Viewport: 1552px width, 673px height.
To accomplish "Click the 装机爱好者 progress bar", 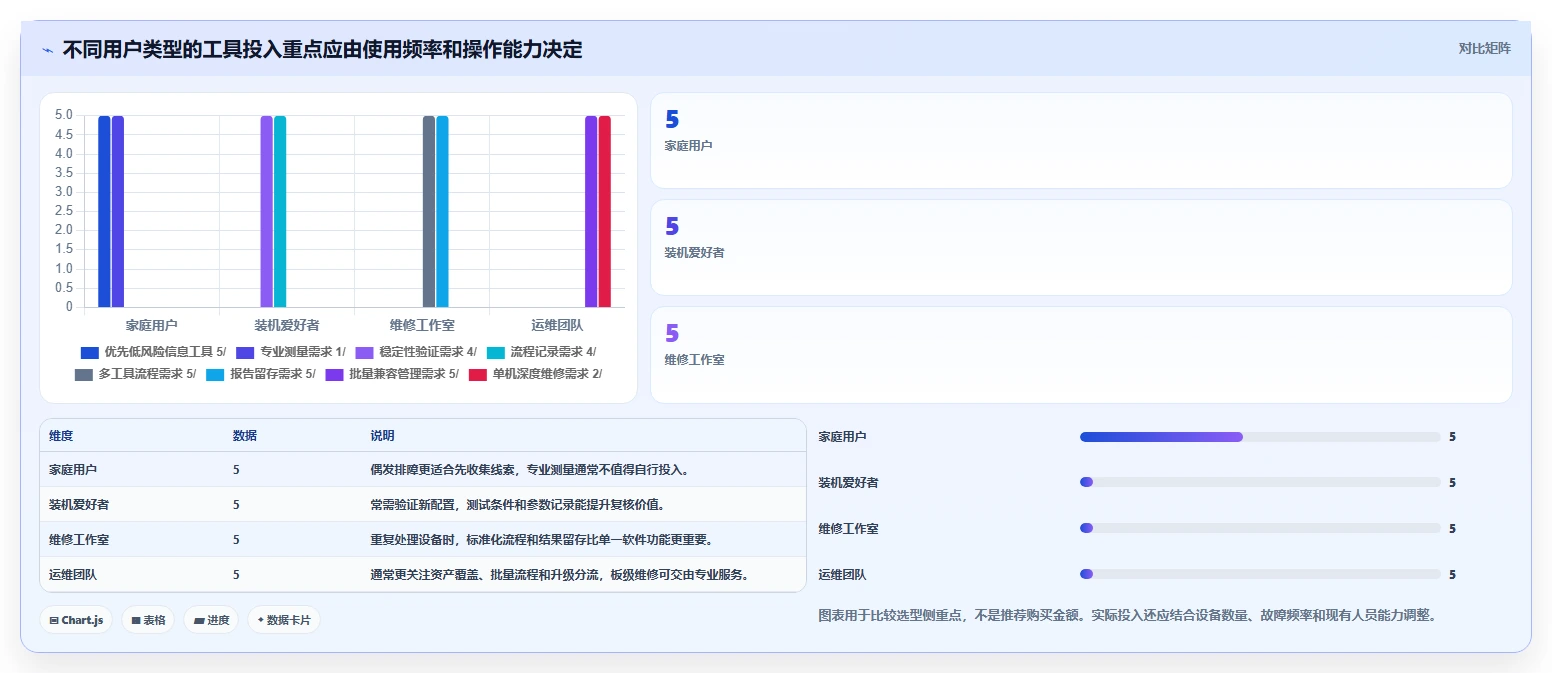I will pos(1260,482).
